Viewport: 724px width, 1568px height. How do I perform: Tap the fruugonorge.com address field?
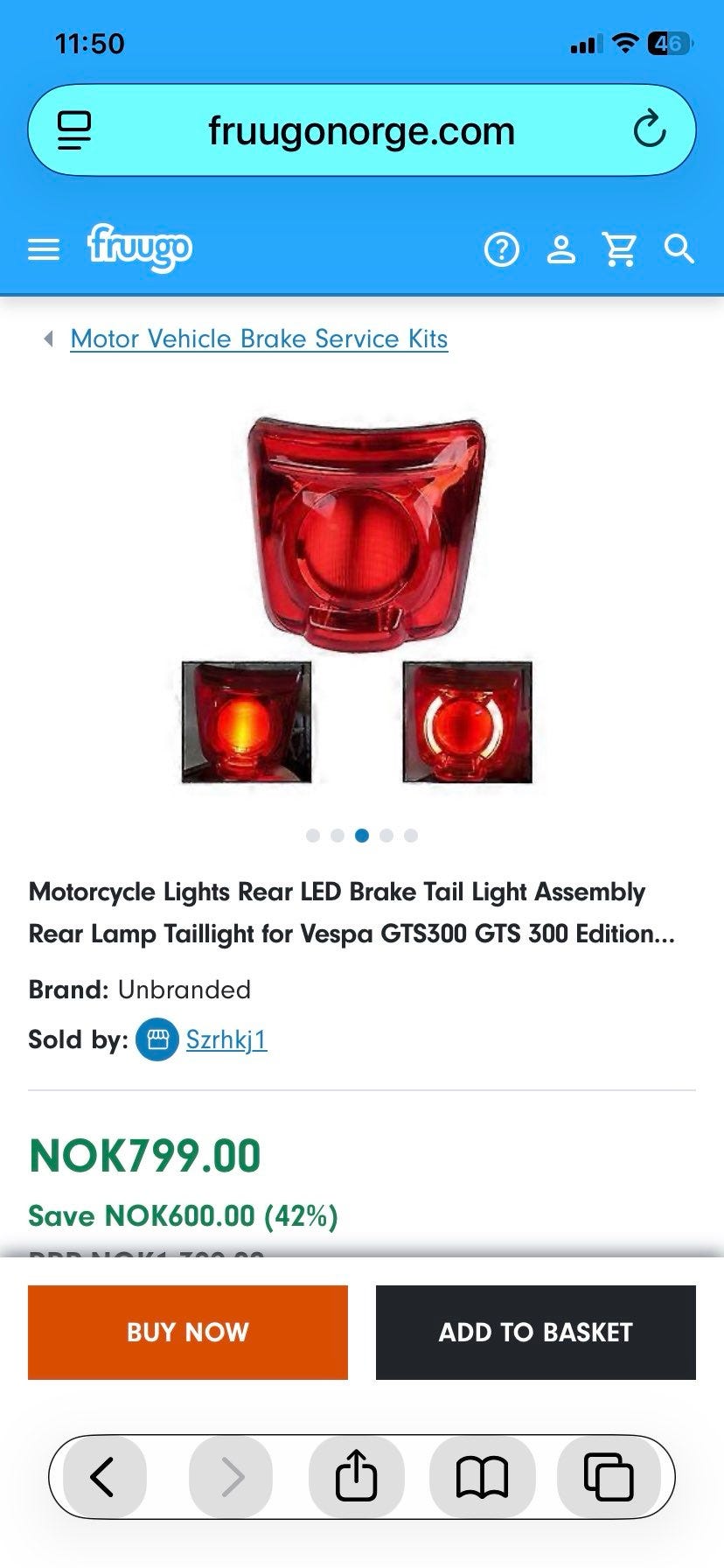[x=362, y=130]
